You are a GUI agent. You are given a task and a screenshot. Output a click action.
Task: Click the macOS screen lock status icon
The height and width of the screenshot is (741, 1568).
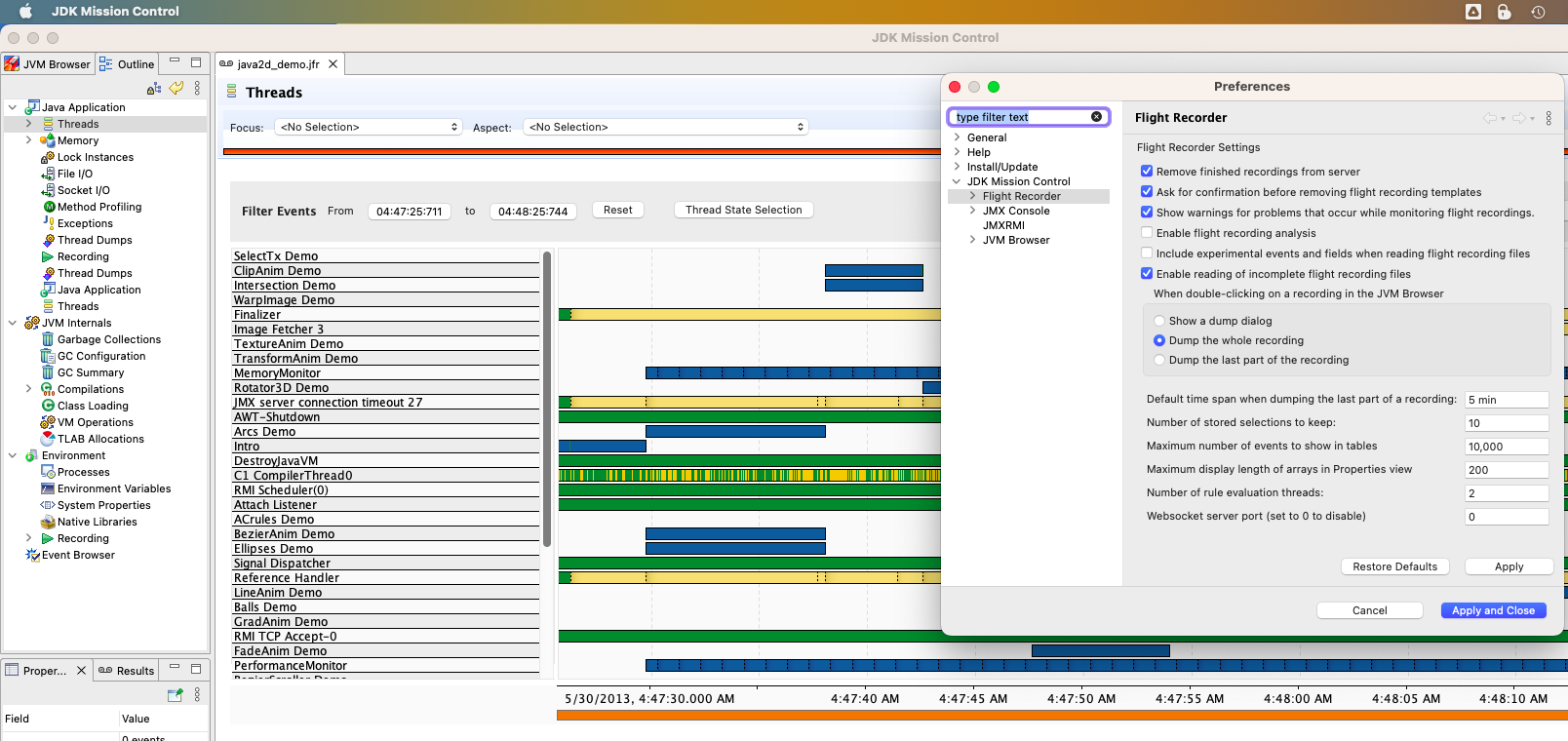pyautogui.click(x=1504, y=12)
